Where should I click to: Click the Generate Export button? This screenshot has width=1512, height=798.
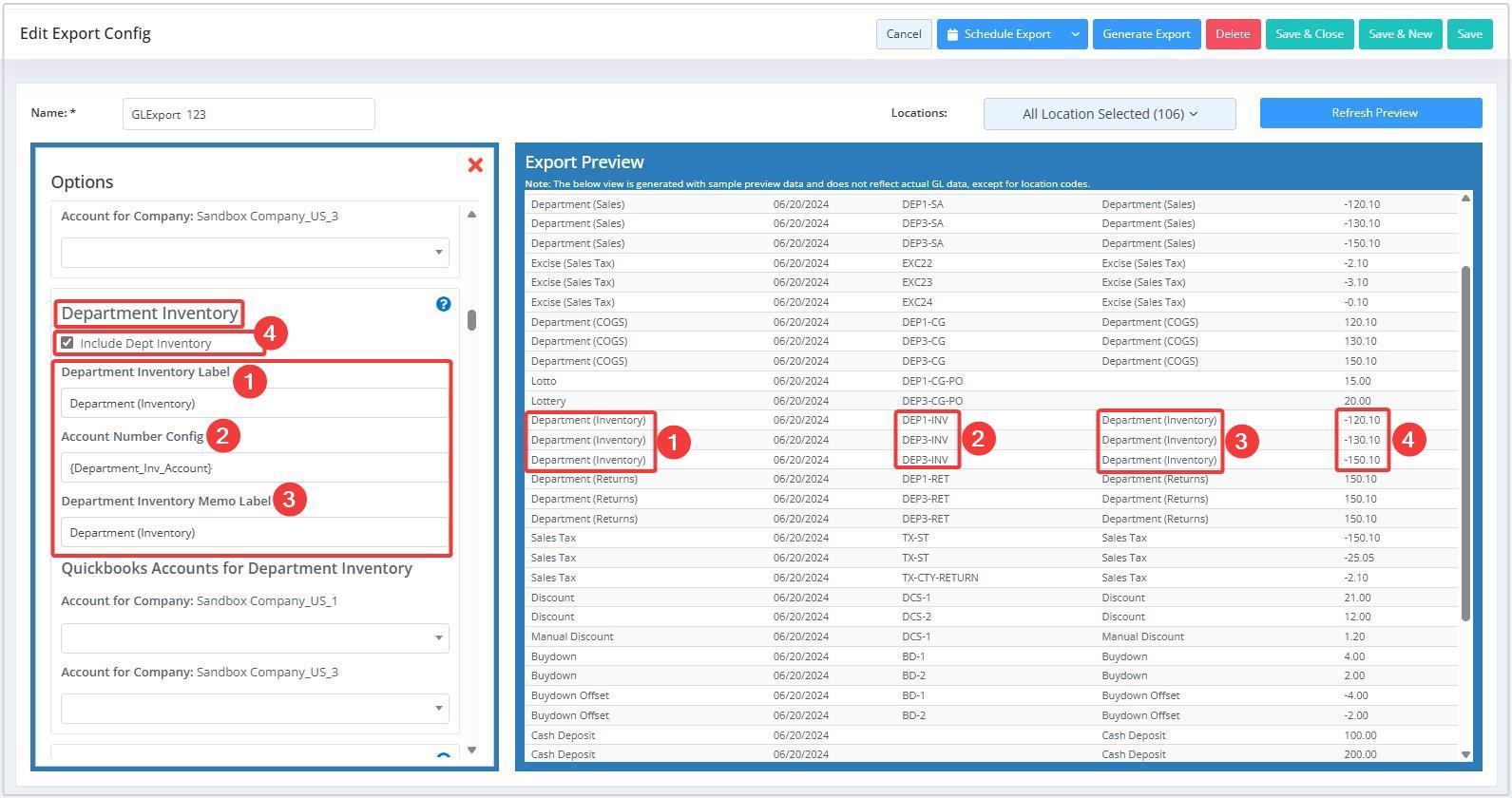[x=1146, y=34]
